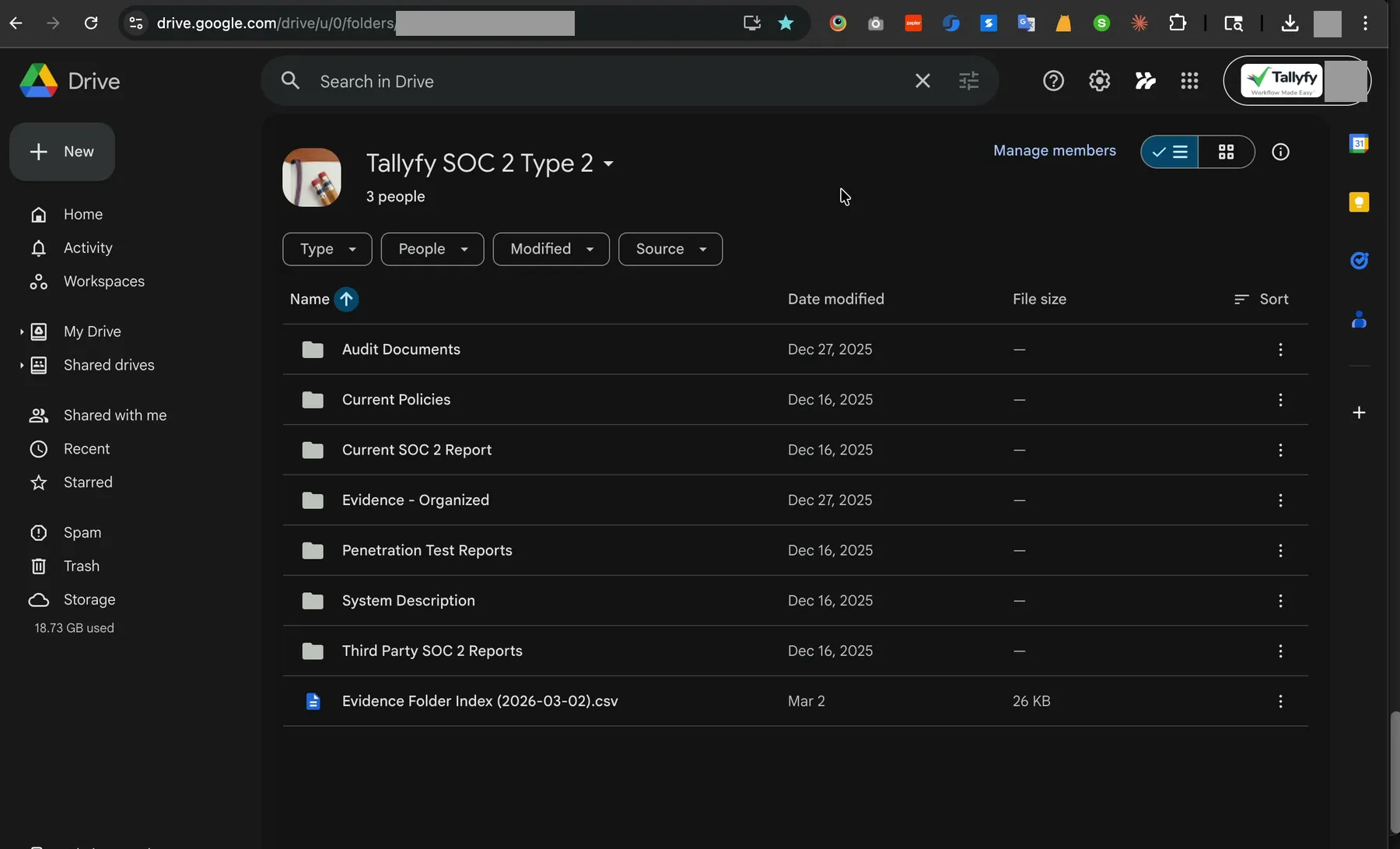The width and height of the screenshot is (1400, 849).
Task: Select the Current Policies folder
Action: 795,399
